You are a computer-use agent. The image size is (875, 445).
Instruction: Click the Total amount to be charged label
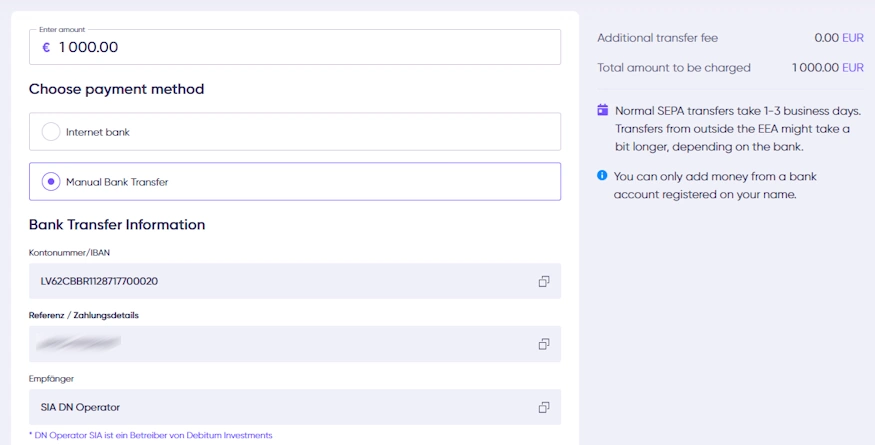click(673, 68)
